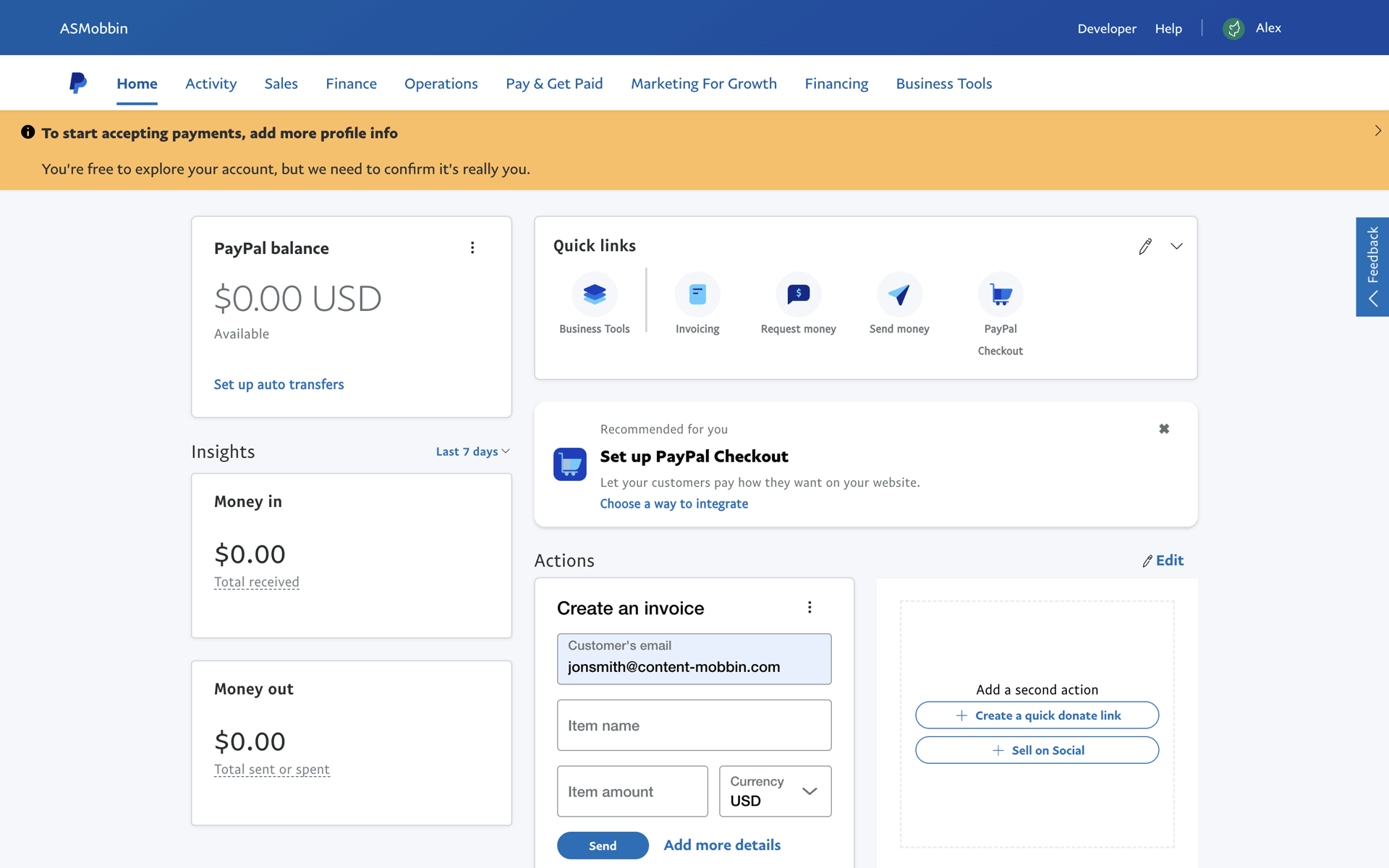
Task: Click To start accepting payments banner text
Action: tap(219, 133)
